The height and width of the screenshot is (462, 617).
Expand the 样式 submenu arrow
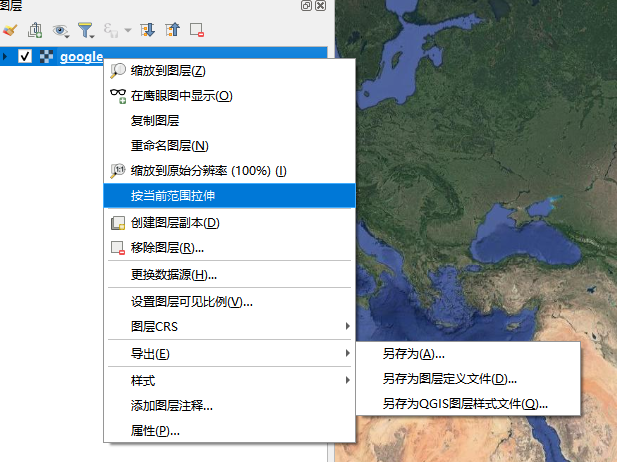[x=347, y=380]
